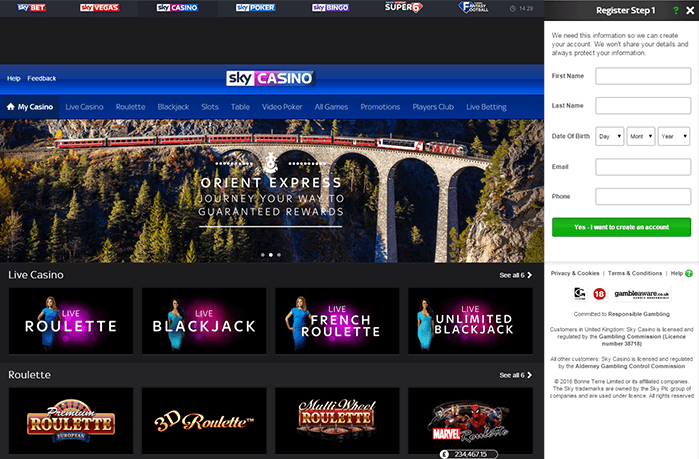Open the Fantasy Football logo link
Image resolution: width=699 pixels, height=459 pixels.
pos(473,7)
